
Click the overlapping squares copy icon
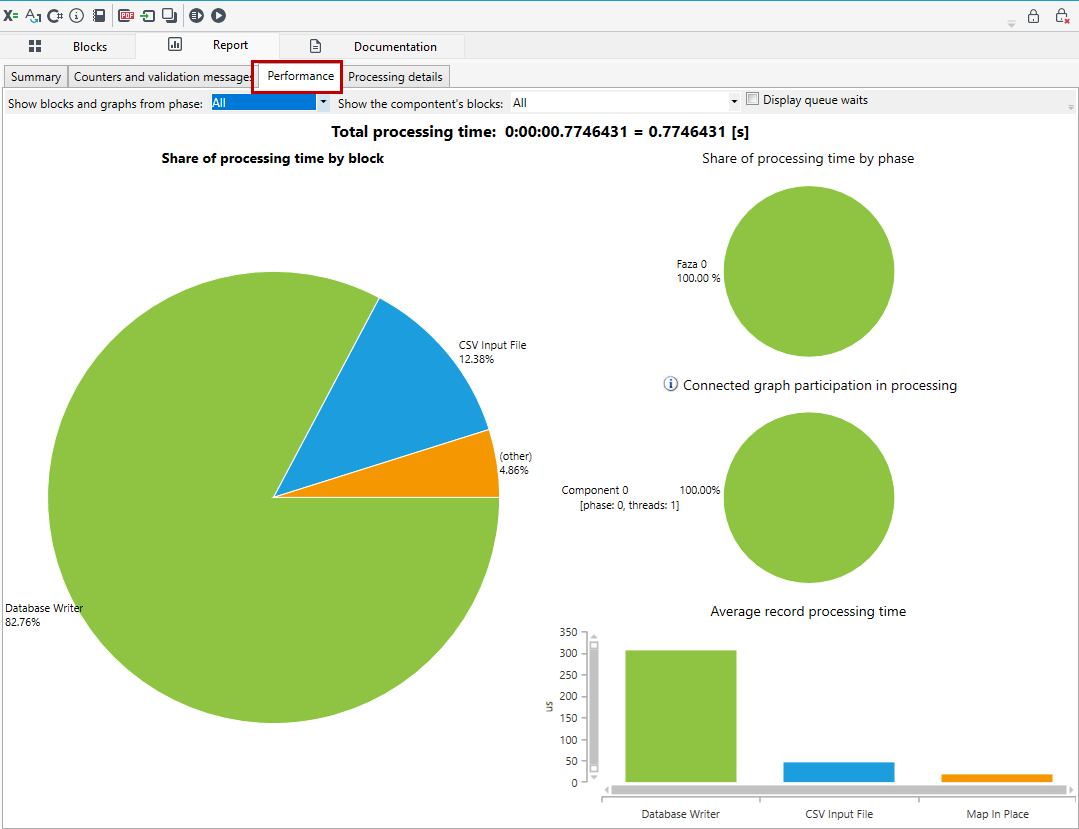[169, 15]
